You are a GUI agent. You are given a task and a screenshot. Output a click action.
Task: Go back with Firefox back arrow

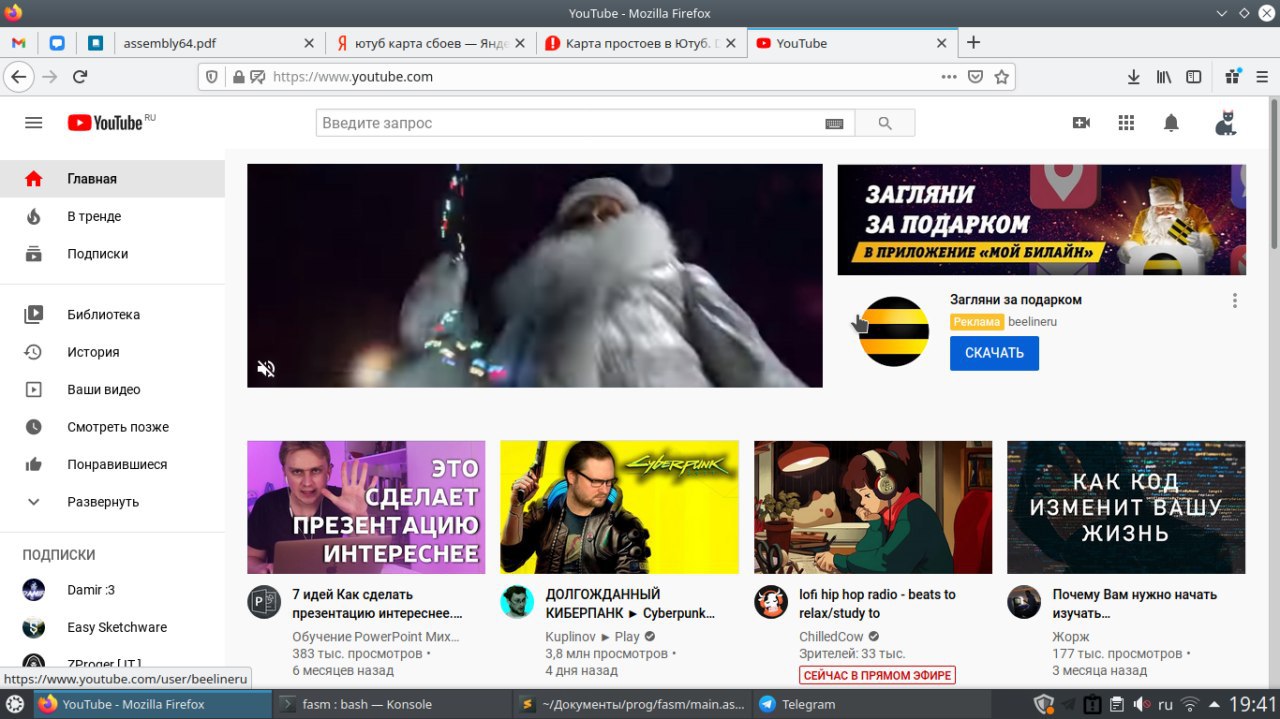click(18, 77)
